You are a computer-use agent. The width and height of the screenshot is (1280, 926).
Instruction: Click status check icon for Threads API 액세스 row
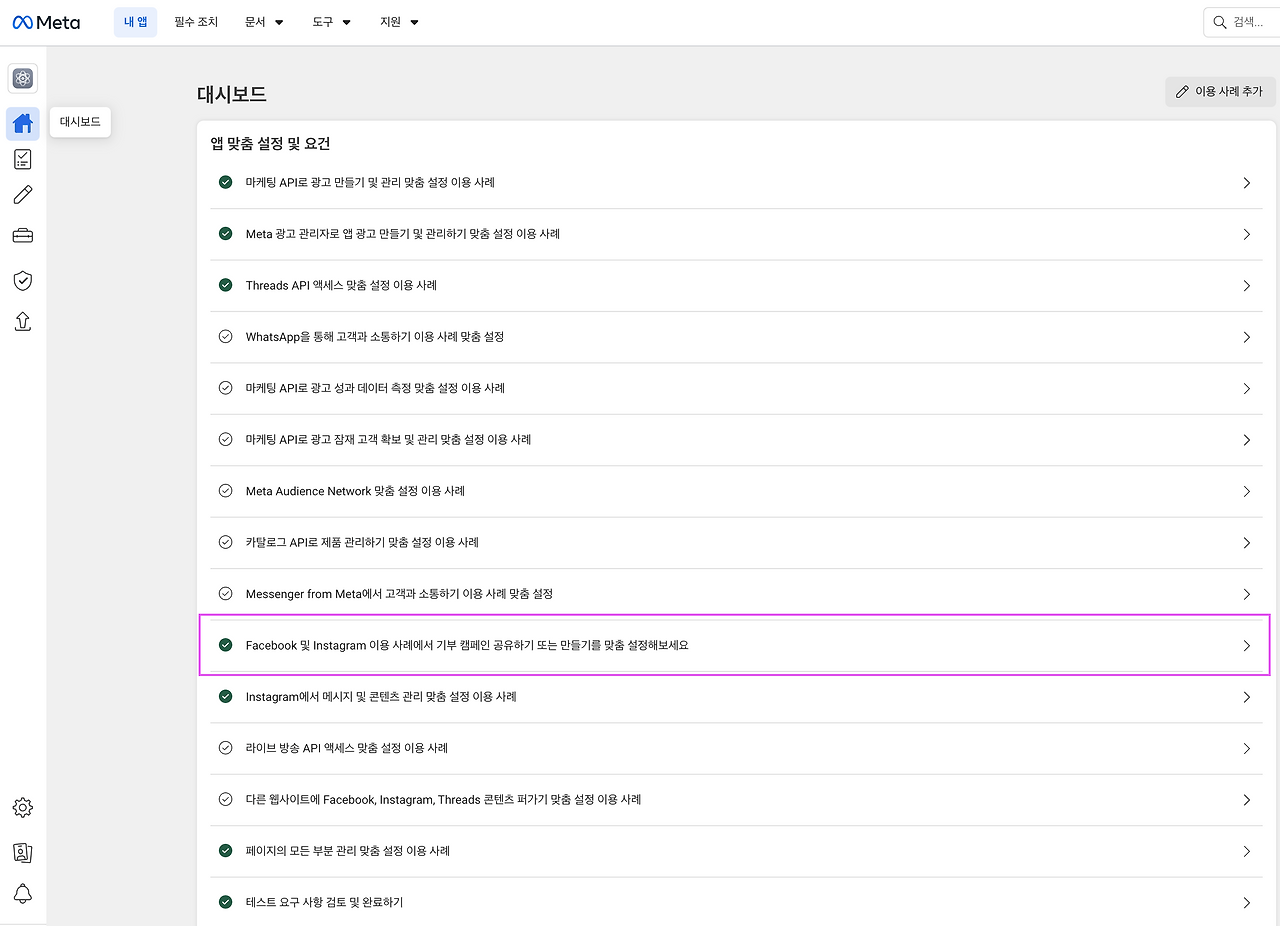(x=226, y=285)
